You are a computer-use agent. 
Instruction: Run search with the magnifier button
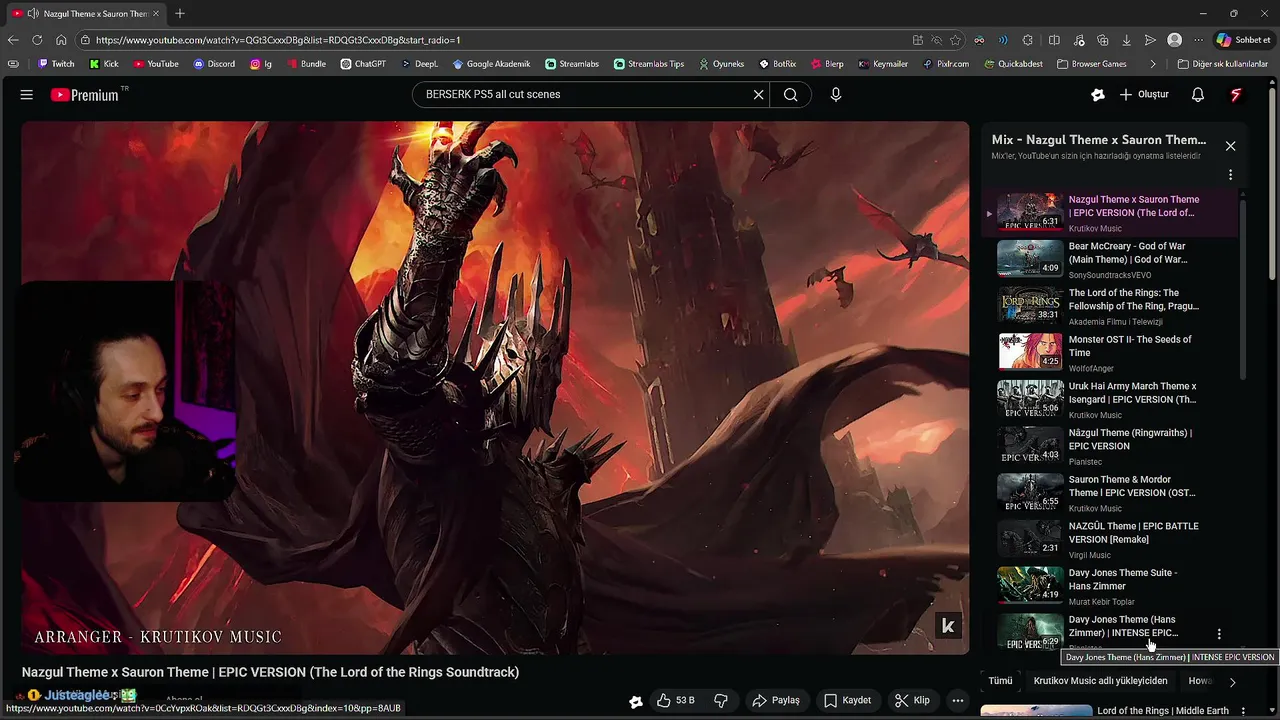[x=791, y=95]
